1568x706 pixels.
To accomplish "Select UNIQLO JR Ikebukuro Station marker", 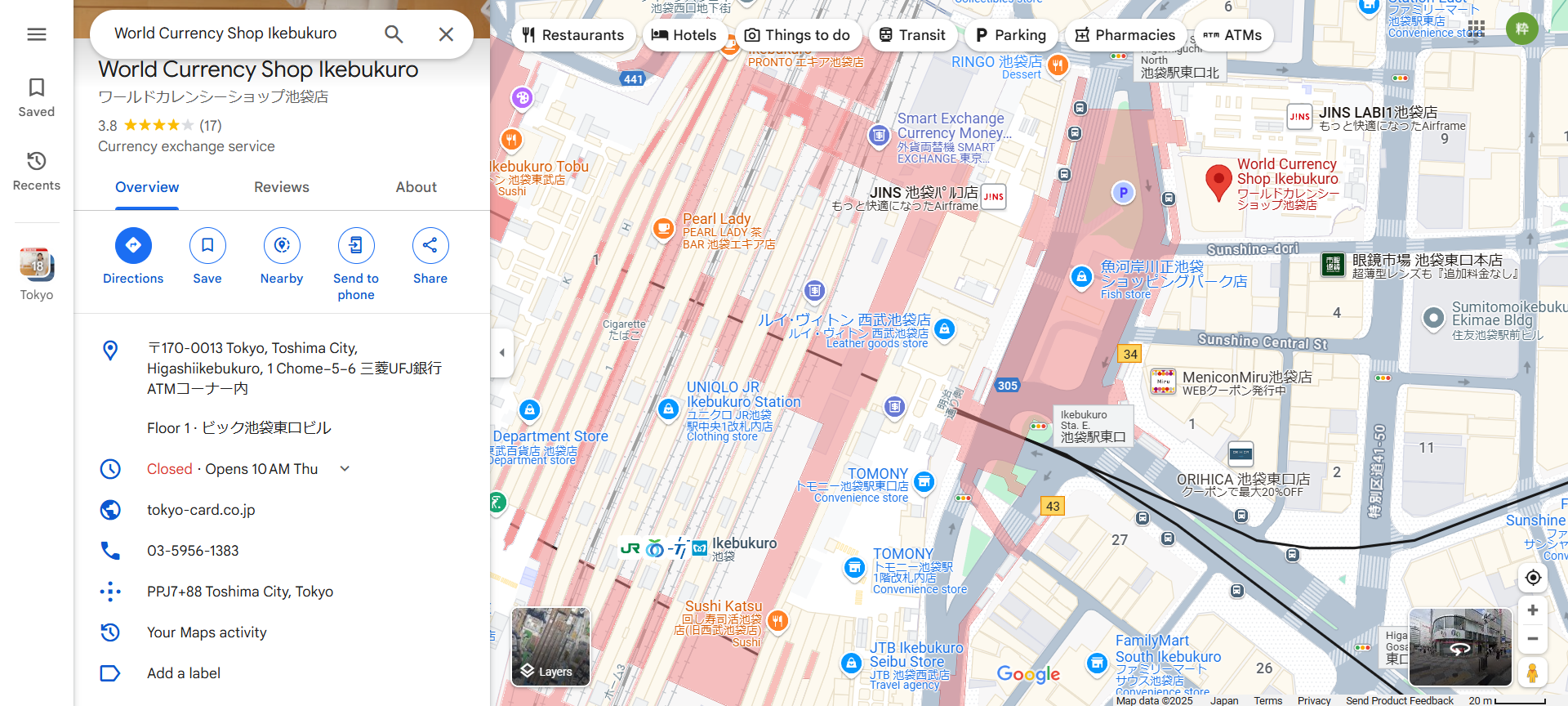I will tap(669, 409).
